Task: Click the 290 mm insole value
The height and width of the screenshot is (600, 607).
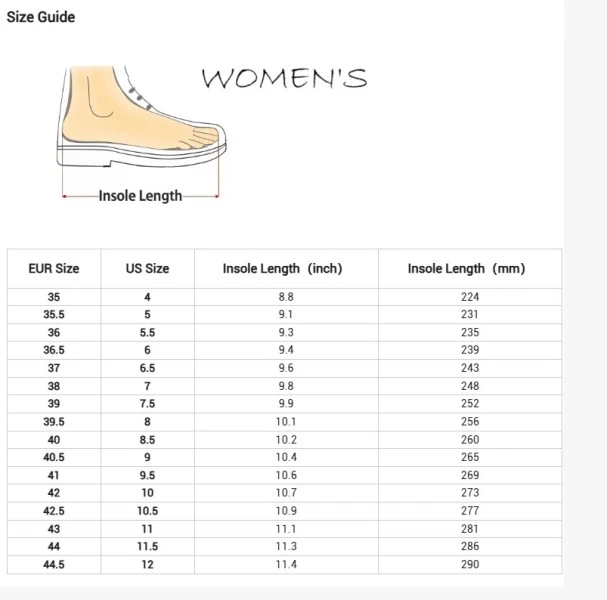Action: coord(470,565)
